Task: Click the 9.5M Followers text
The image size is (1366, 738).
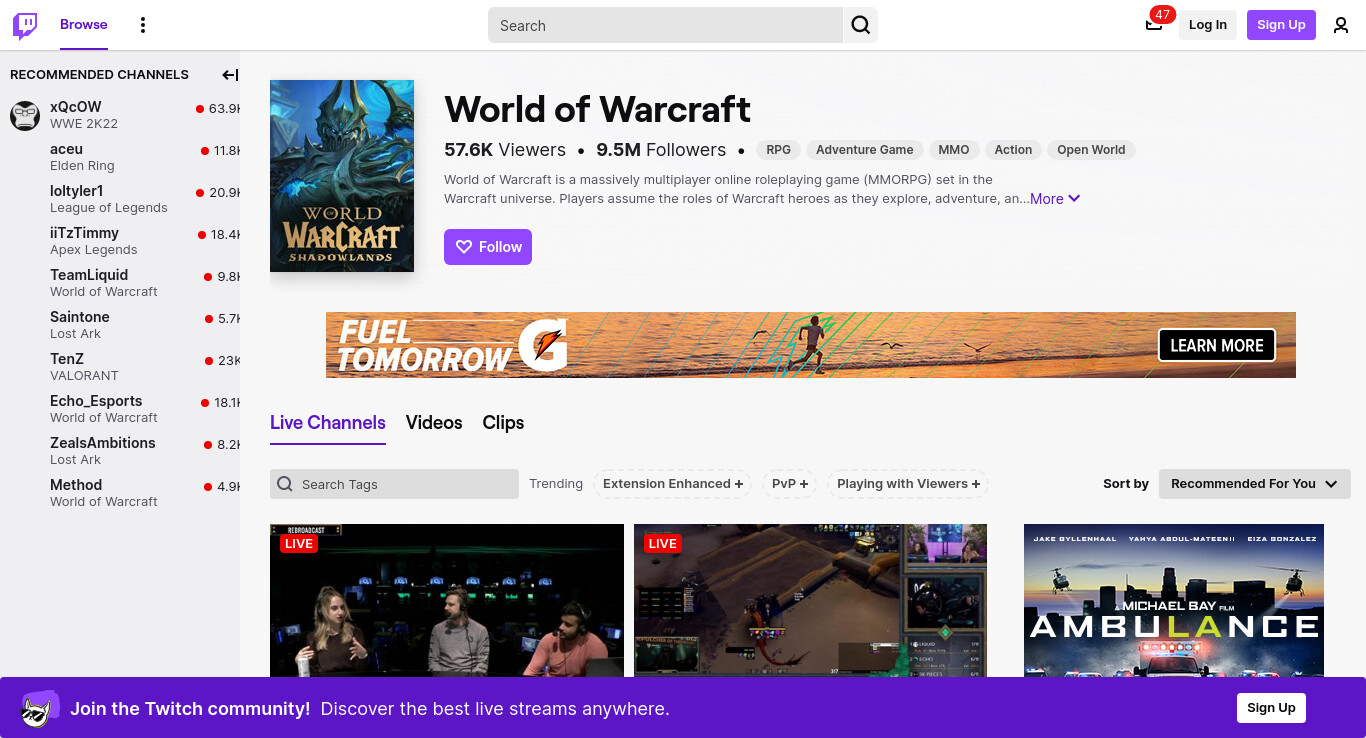Action: point(661,150)
